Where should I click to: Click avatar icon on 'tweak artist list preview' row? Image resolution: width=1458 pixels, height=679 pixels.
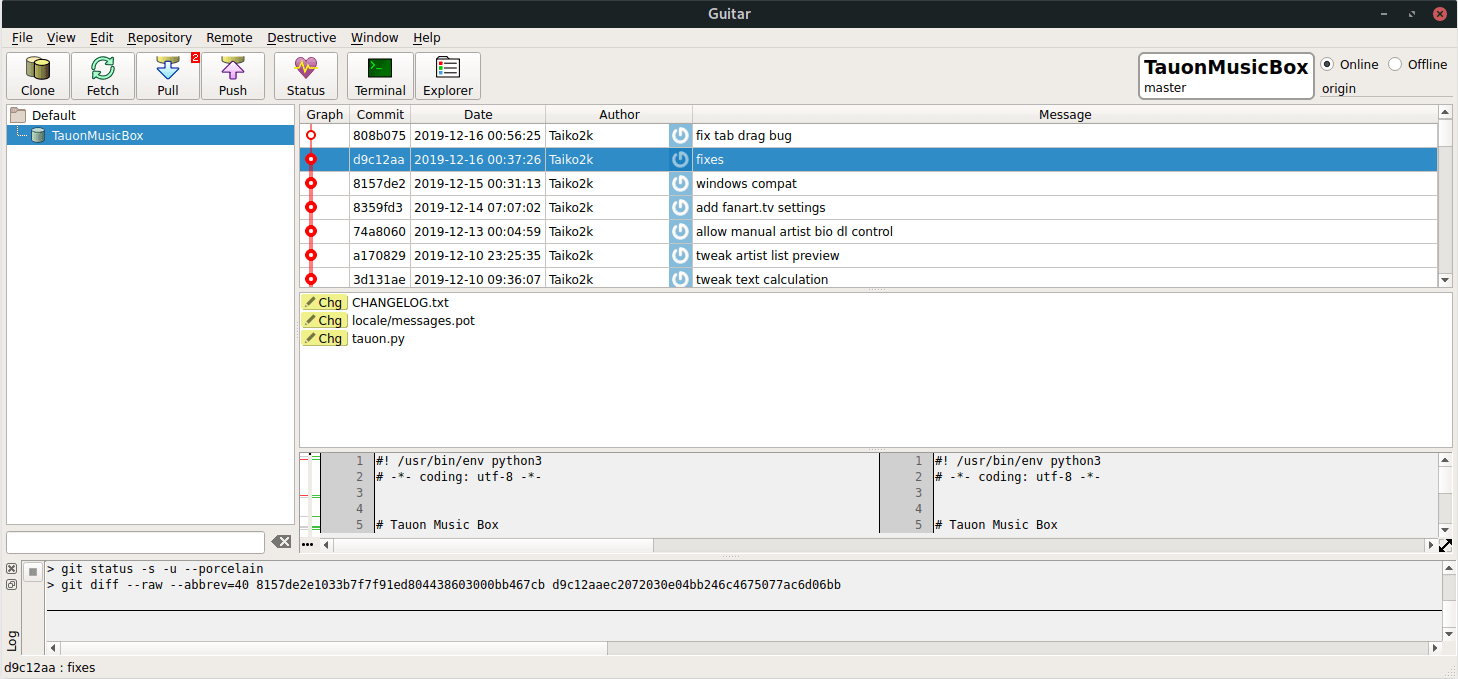680,255
